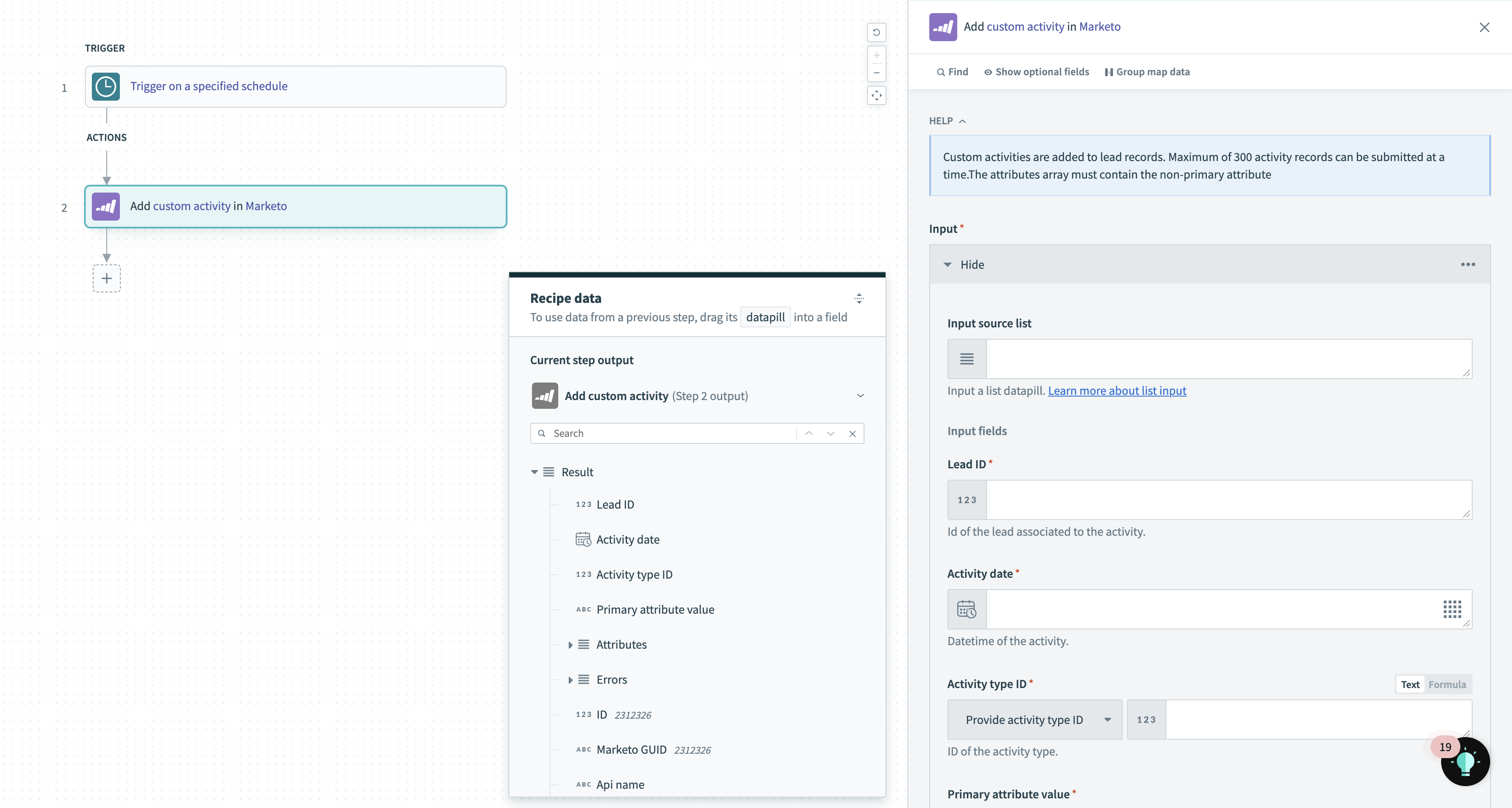Collapse the HELP section
Screen dimensions: 1512x808
tap(962, 121)
